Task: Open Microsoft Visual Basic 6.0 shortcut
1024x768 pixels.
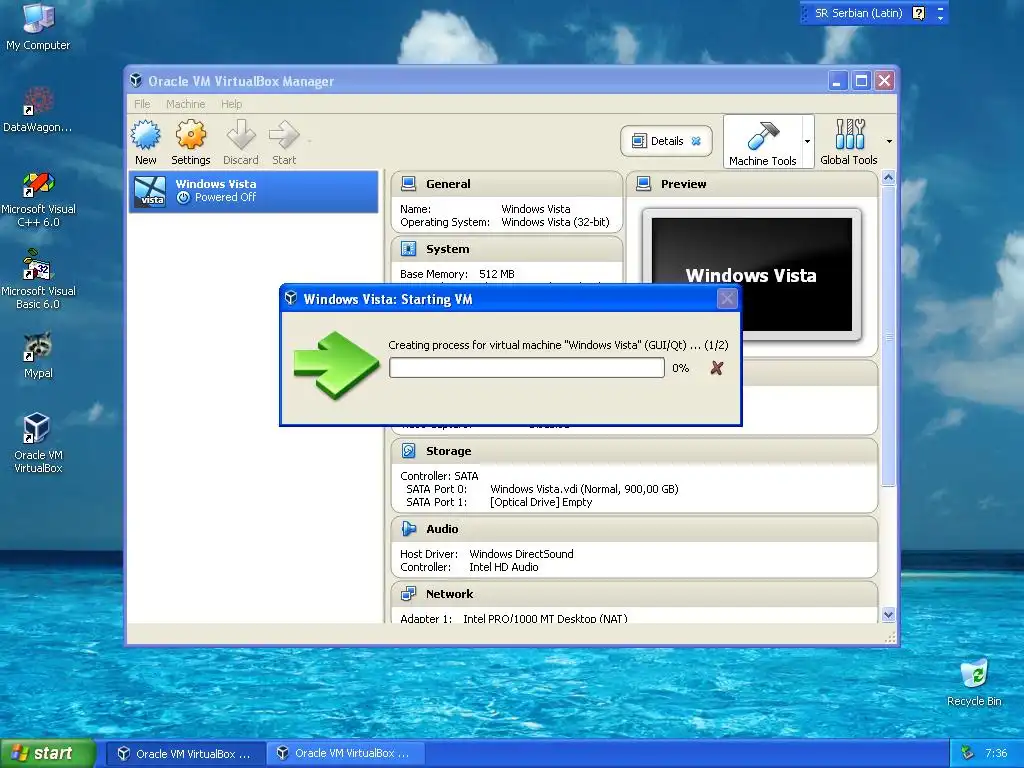Action: [x=38, y=281]
